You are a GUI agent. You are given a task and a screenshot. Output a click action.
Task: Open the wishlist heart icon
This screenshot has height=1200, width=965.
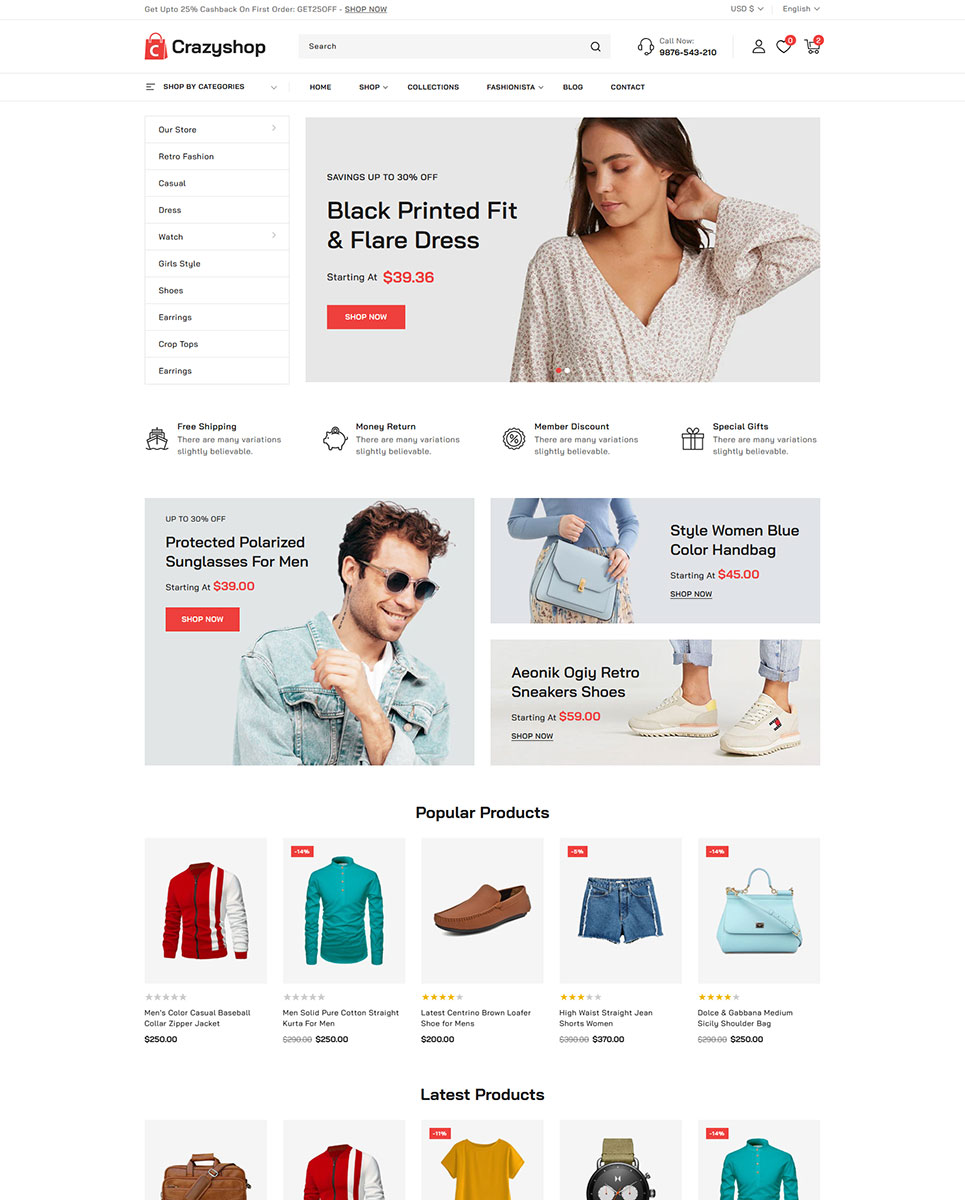point(783,46)
